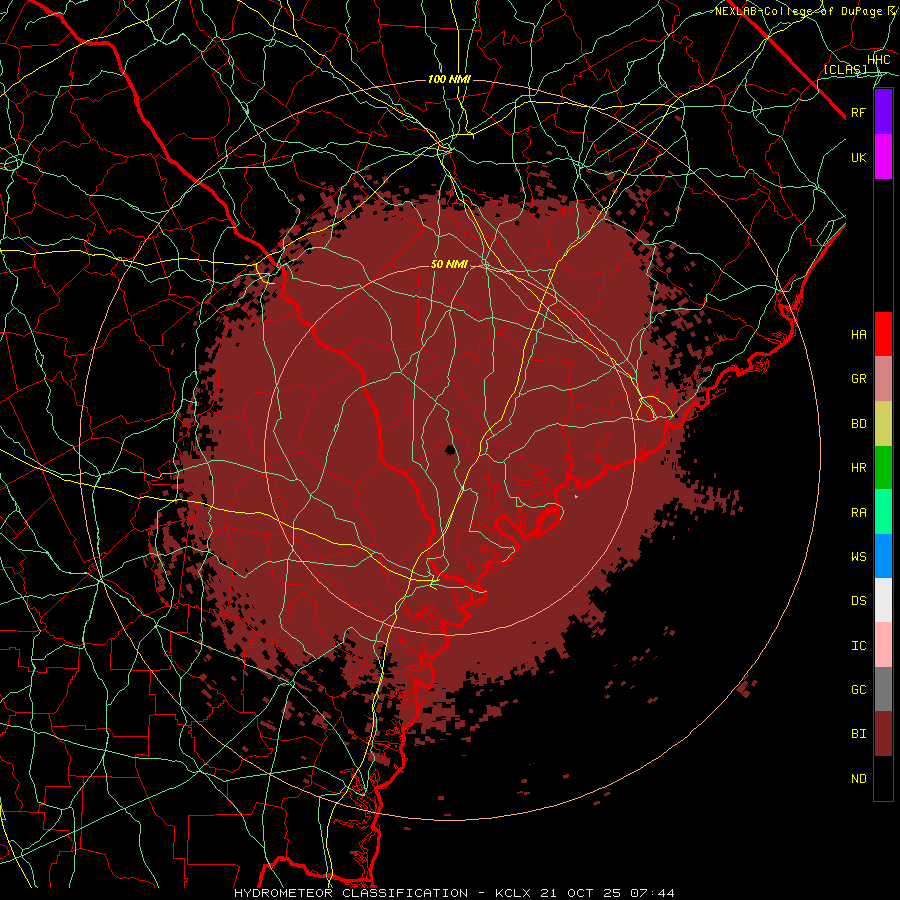The image size is (900, 900).
Task: Click the blue WS legend color swatch
Action: pyautogui.click(x=883, y=556)
